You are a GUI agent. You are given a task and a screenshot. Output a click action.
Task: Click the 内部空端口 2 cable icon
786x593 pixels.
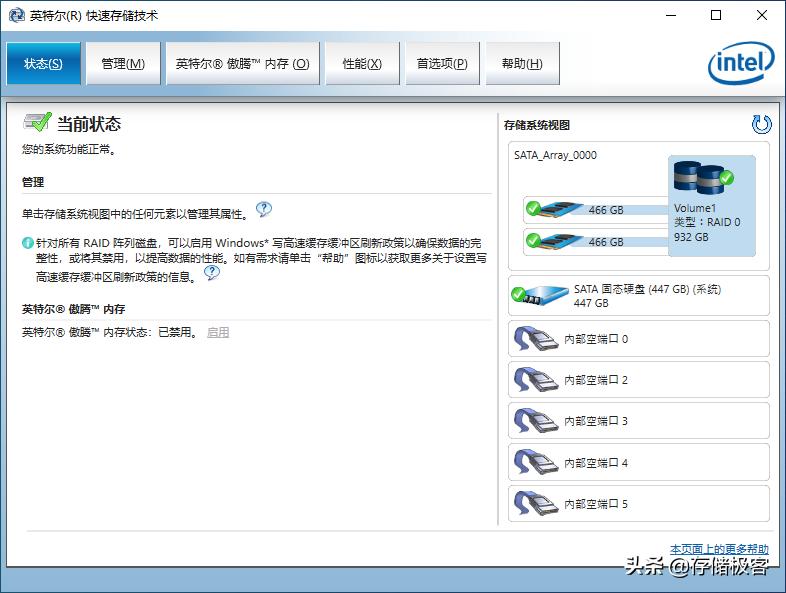pyautogui.click(x=535, y=380)
